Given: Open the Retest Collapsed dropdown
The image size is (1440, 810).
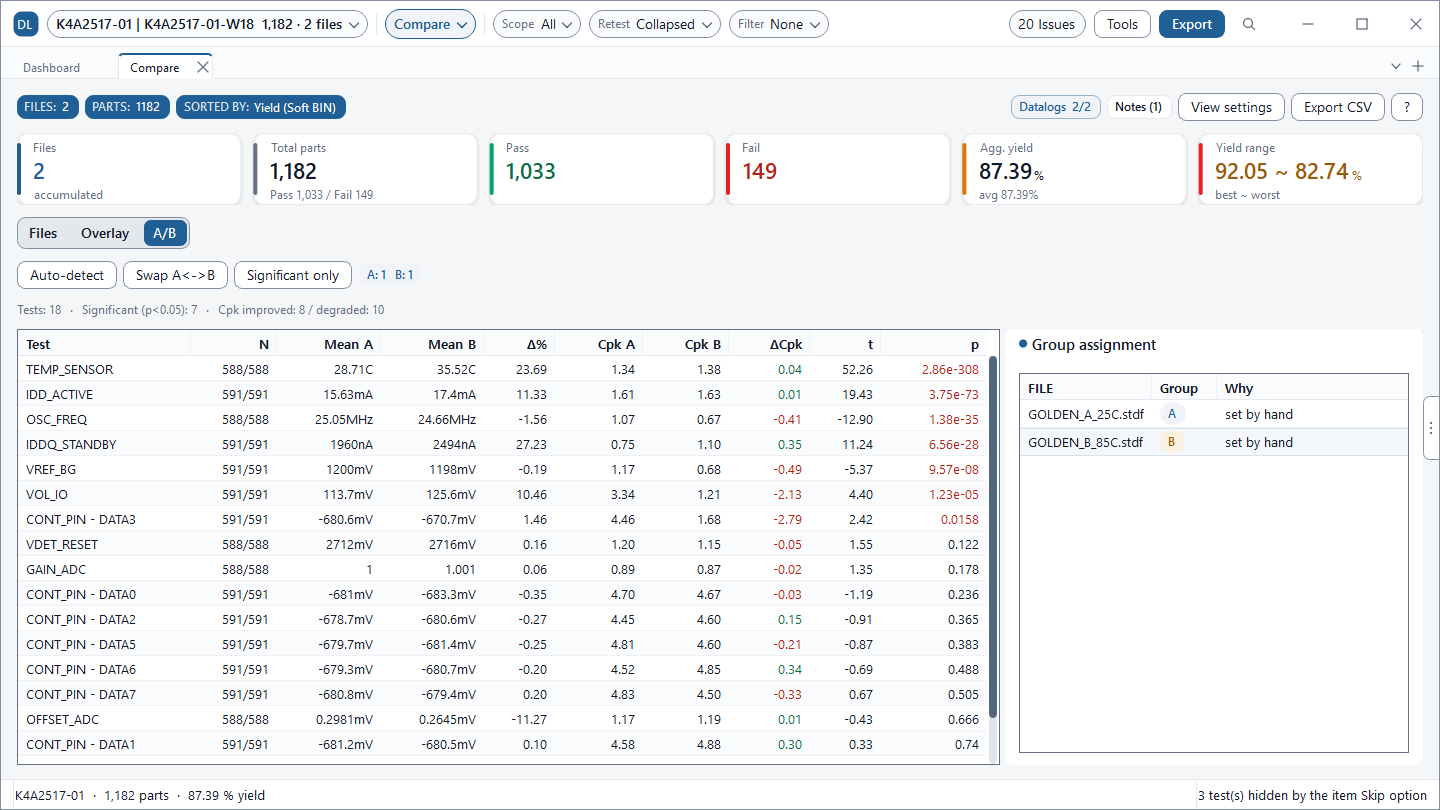Looking at the screenshot, I should coord(655,24).
